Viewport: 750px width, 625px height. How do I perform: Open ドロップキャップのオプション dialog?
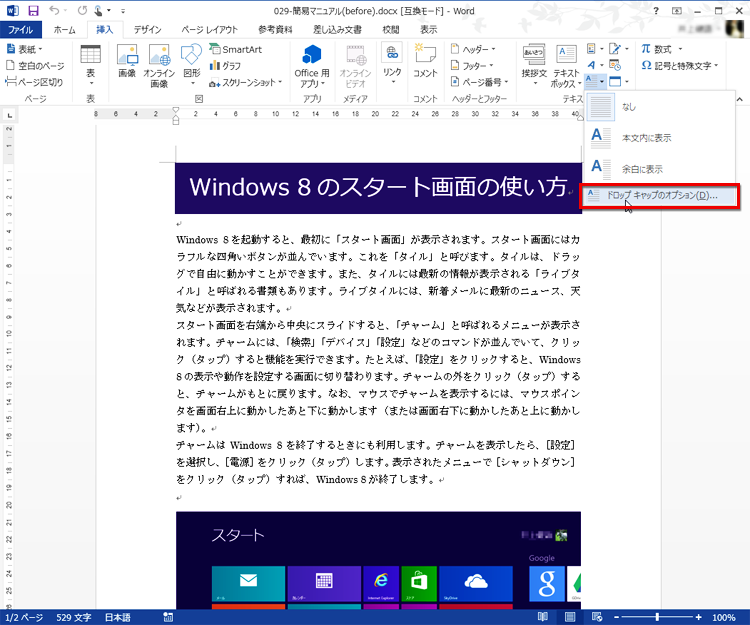[x=660, y=196]
